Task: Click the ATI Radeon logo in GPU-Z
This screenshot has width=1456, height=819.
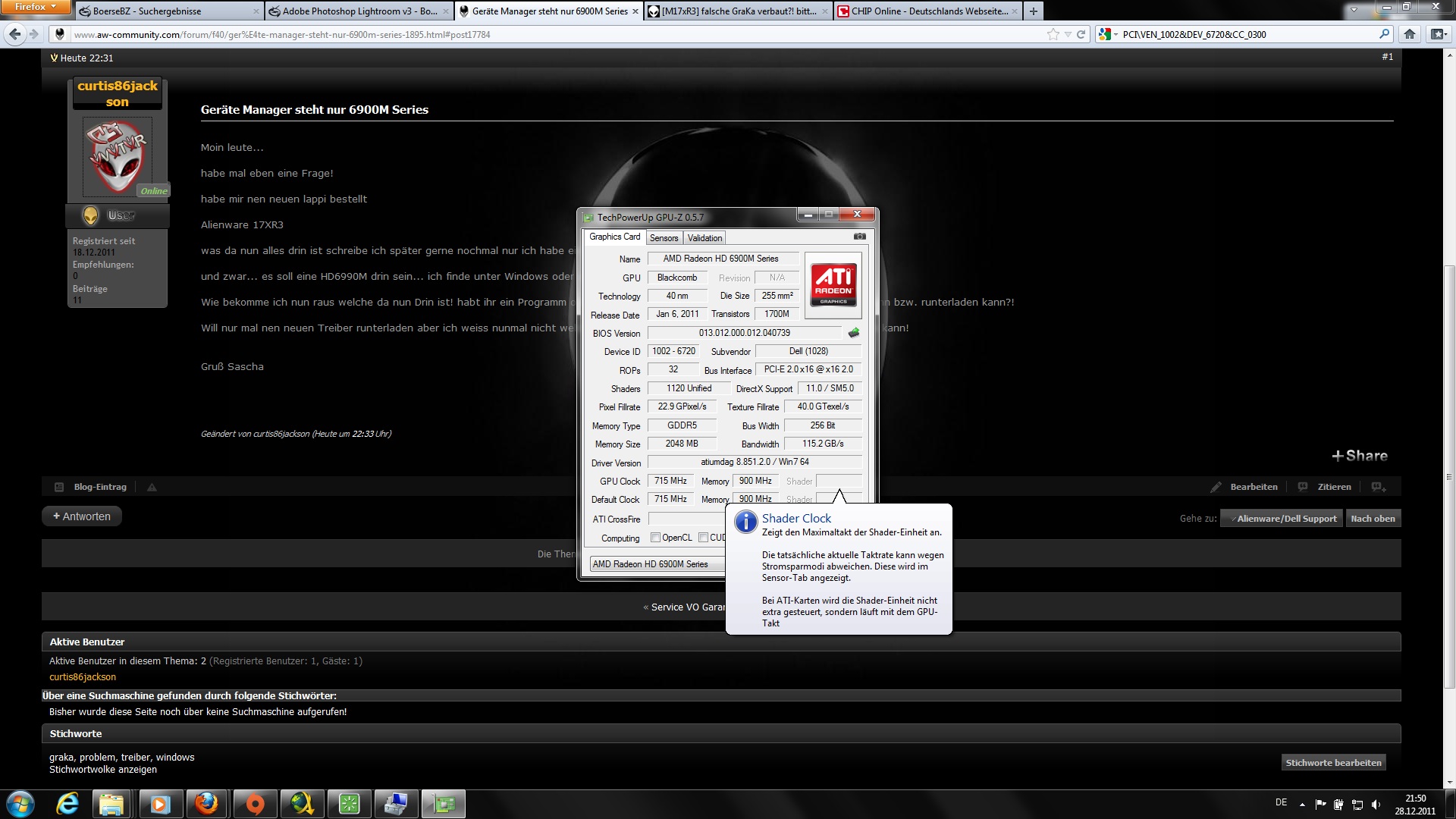Action: point(833,284)
